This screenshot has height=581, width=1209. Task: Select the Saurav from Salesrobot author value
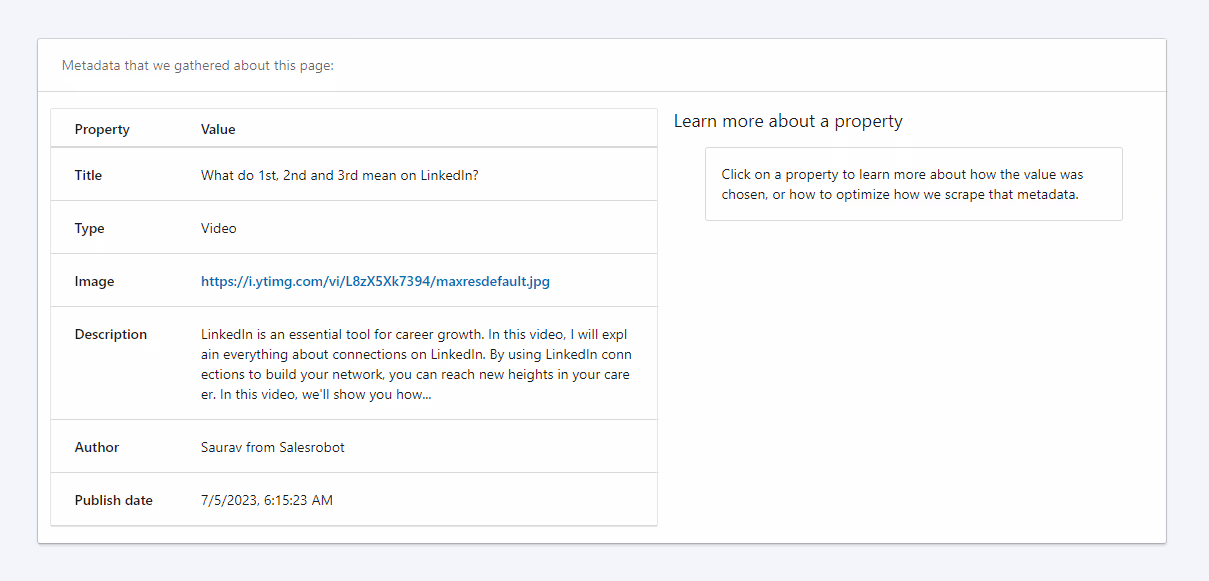click(x=272, y=447)
